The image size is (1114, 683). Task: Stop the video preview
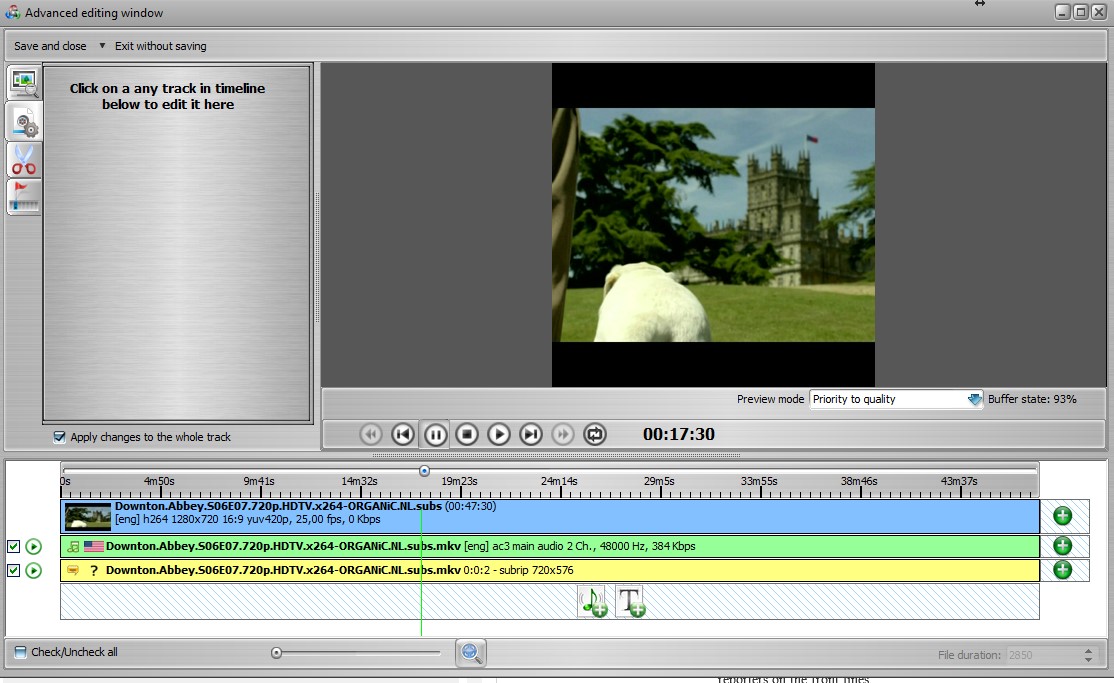tap(467, 434)
